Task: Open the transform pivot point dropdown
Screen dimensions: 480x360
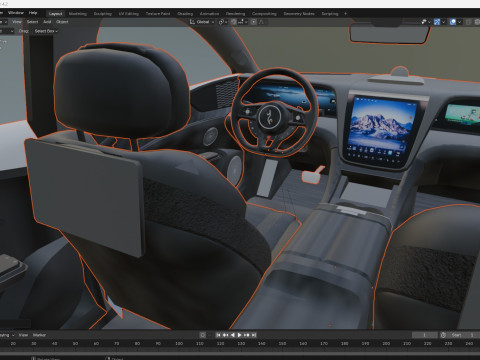Action: click(223, 22)
